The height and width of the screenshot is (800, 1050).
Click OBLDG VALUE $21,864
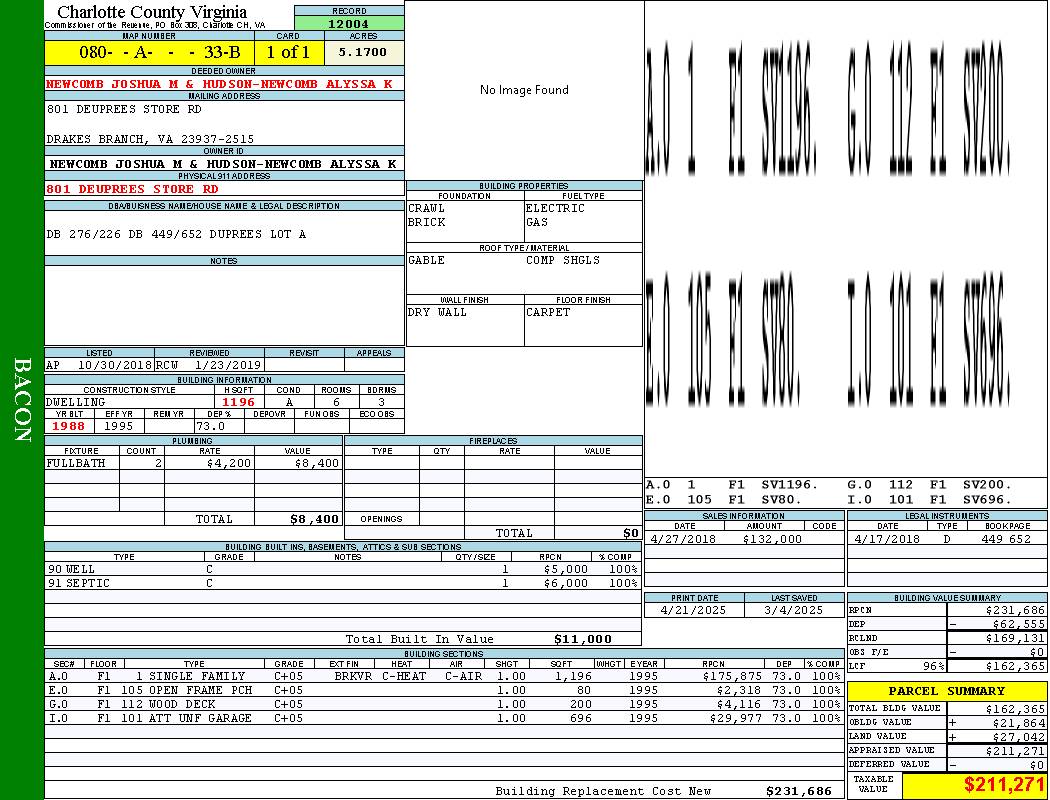coord(1018,723)
